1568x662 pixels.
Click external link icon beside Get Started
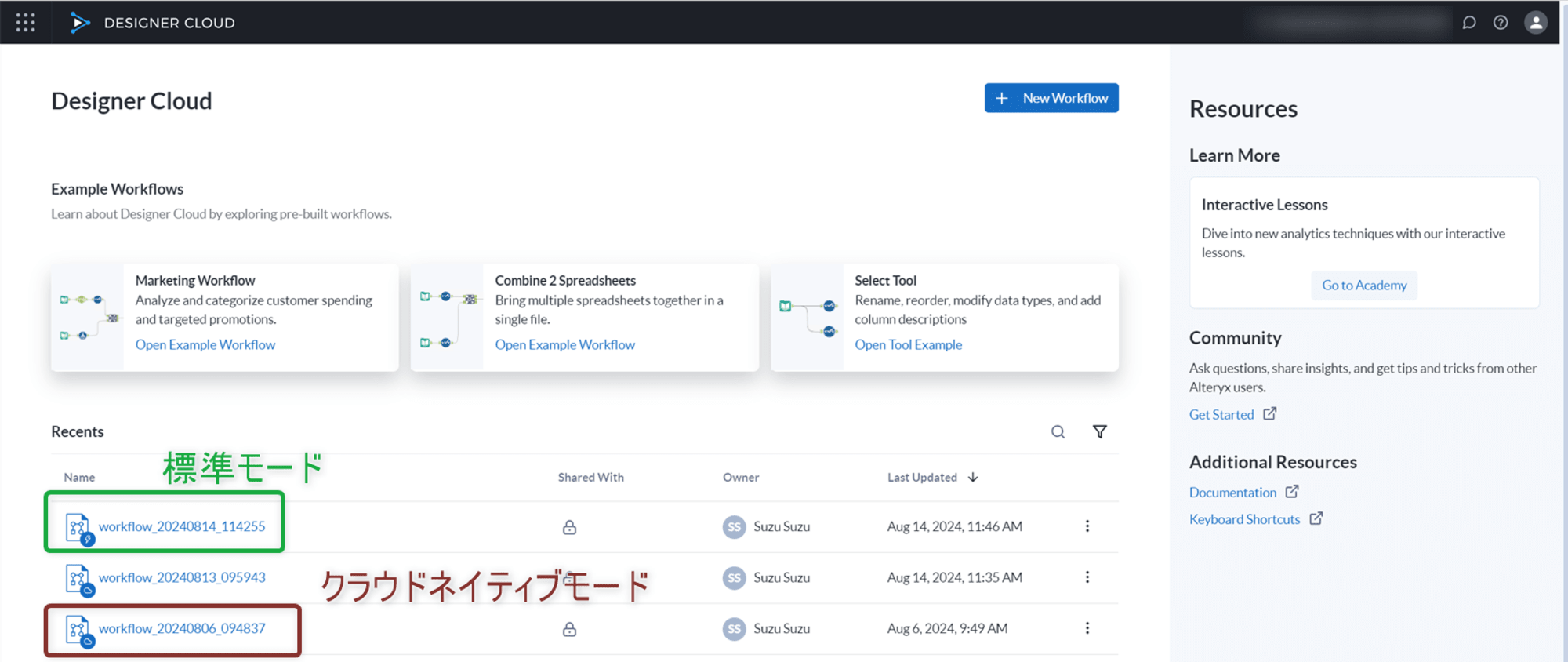(1269, 413)
